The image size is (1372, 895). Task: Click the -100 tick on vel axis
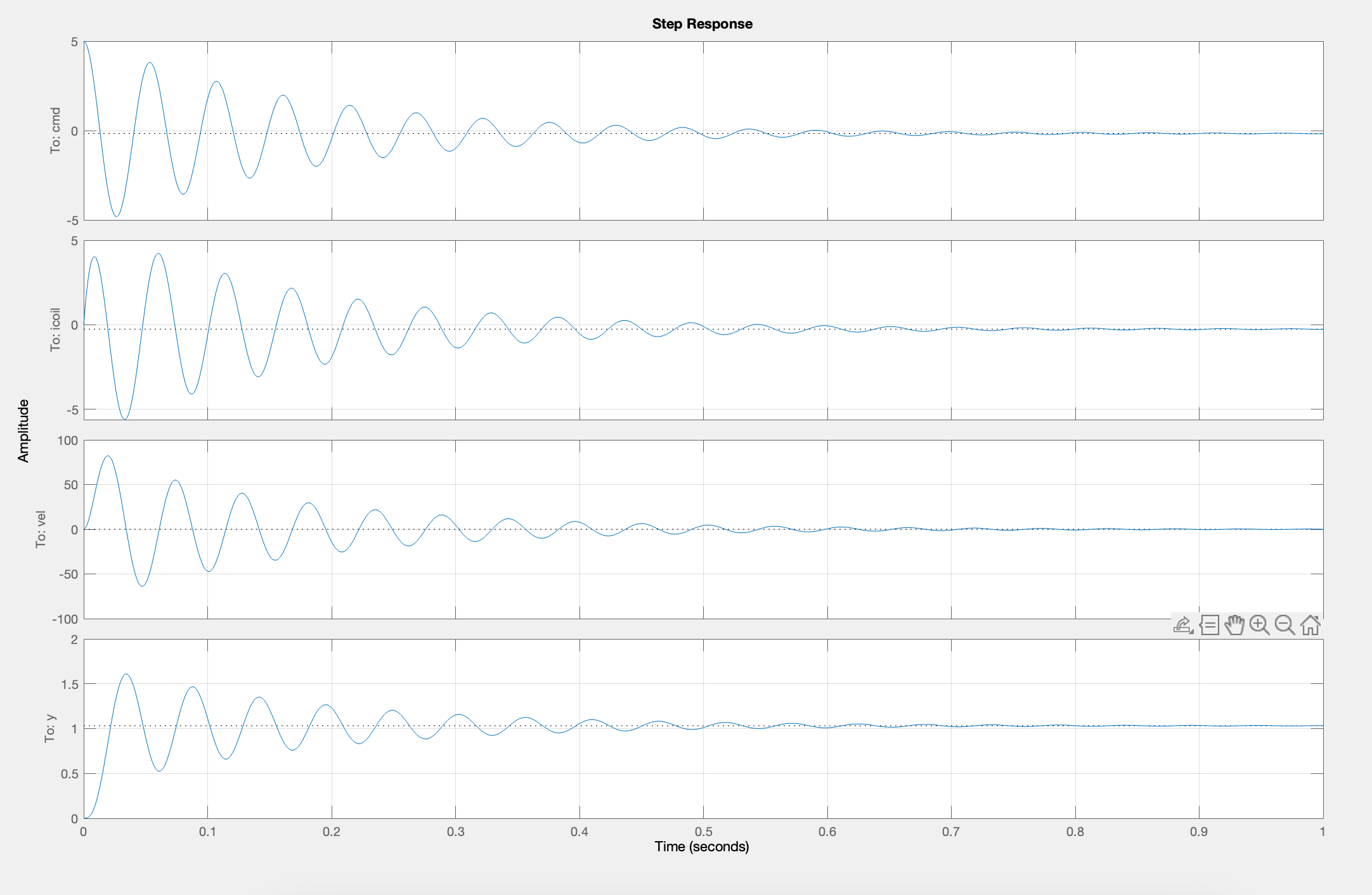point(65,619)
